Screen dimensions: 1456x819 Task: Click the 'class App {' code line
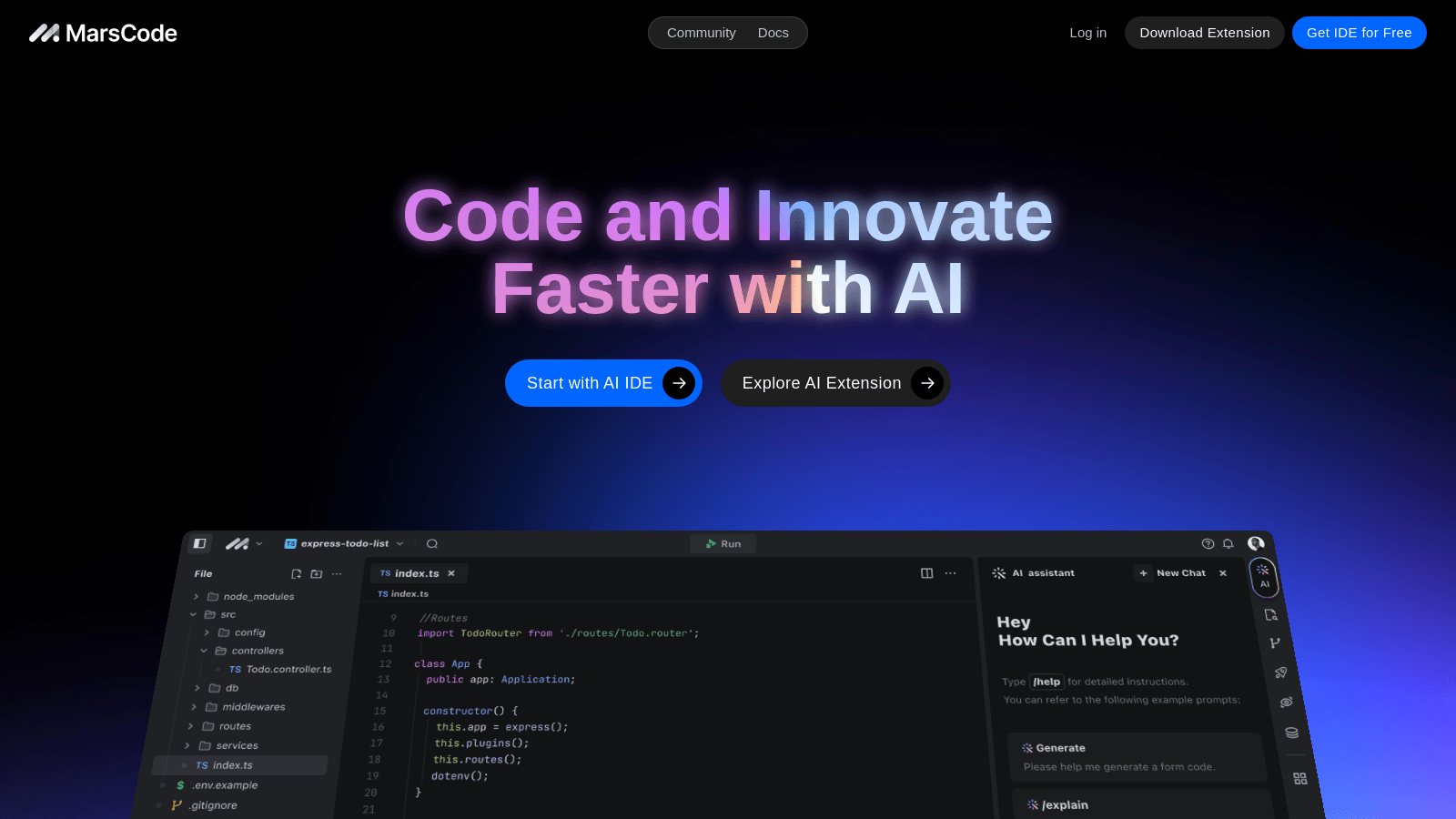[x=448, y=664]
